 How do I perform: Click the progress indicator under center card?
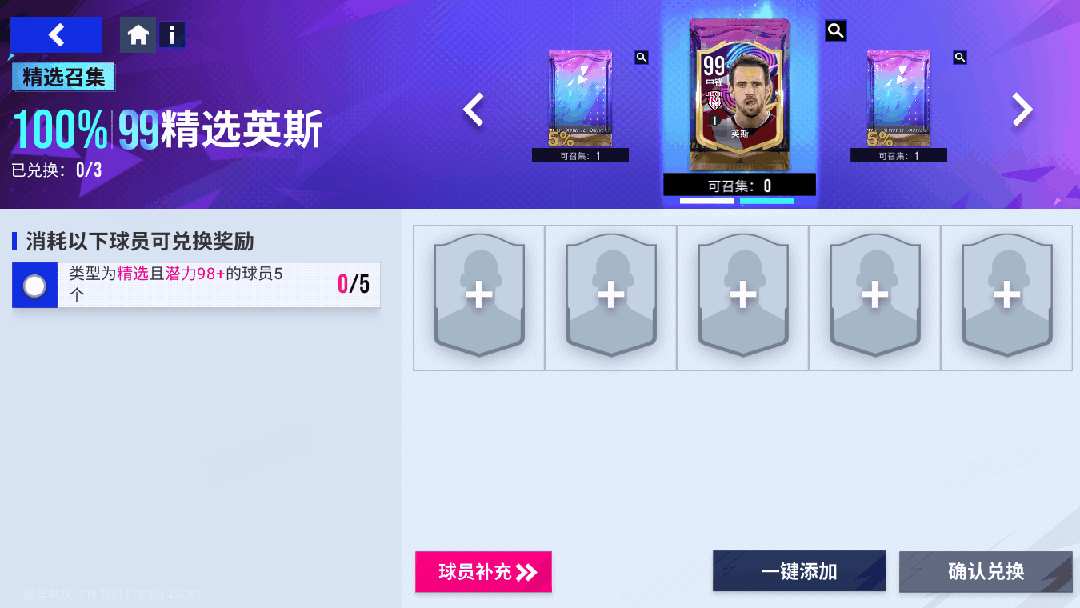pyautogui.click(x=737, y=201)
